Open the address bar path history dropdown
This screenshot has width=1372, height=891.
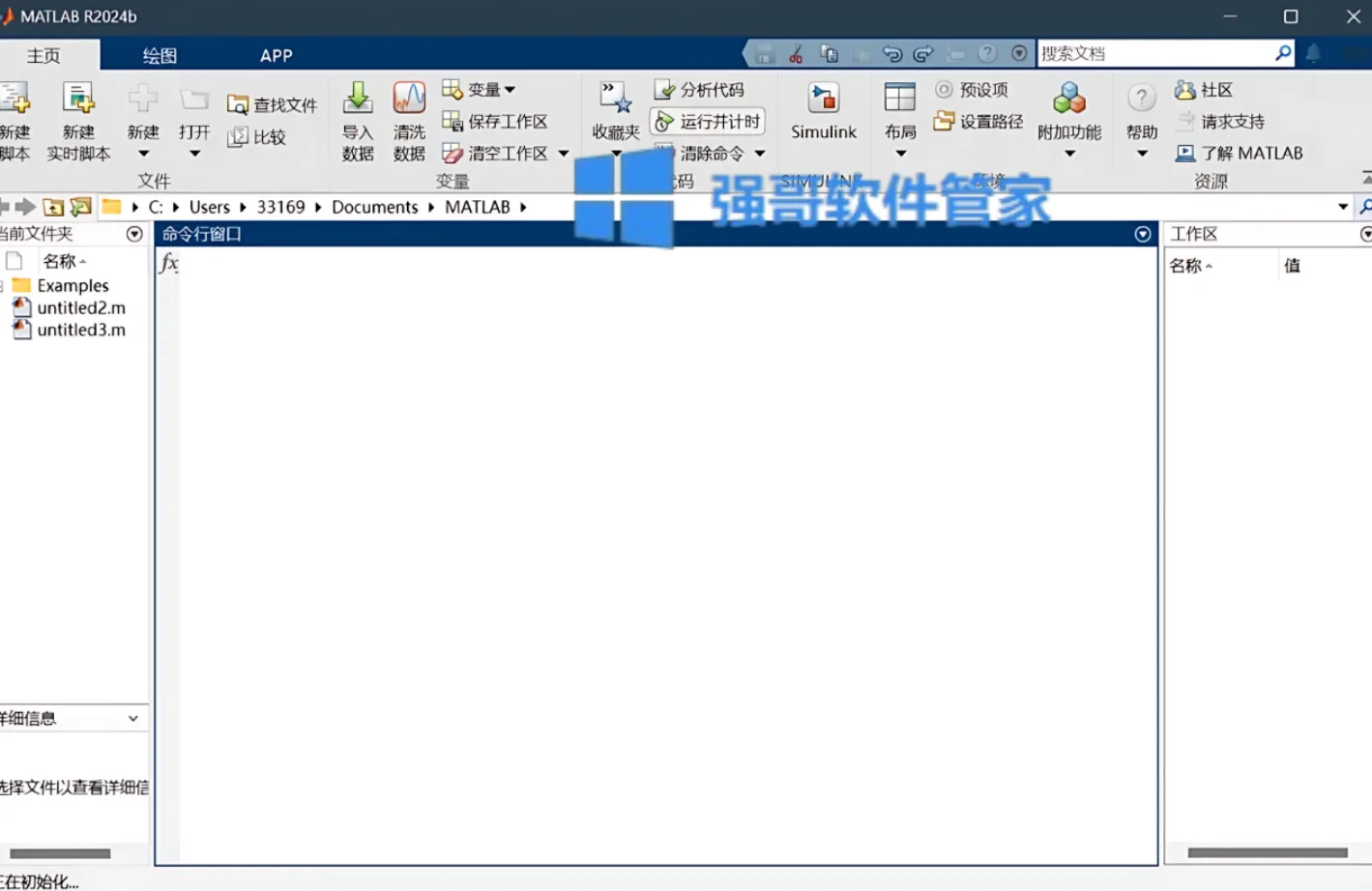pyautogui.click(x=1343, y=207)
